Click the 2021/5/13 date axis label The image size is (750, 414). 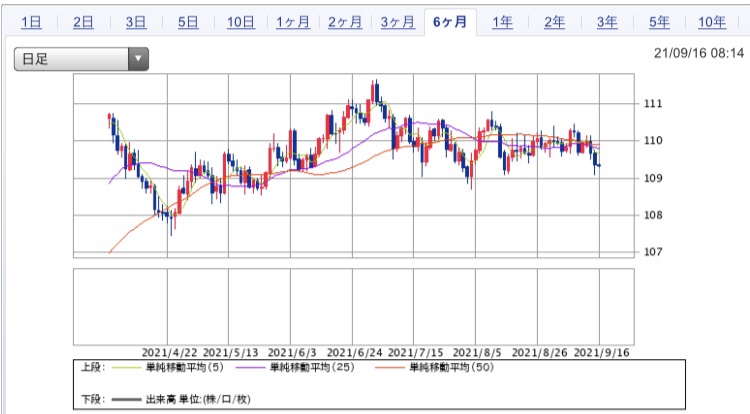click(231, 353)
